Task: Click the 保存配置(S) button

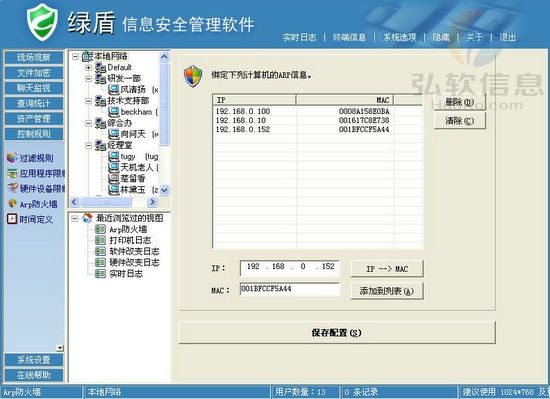Action: click(337, 332)
